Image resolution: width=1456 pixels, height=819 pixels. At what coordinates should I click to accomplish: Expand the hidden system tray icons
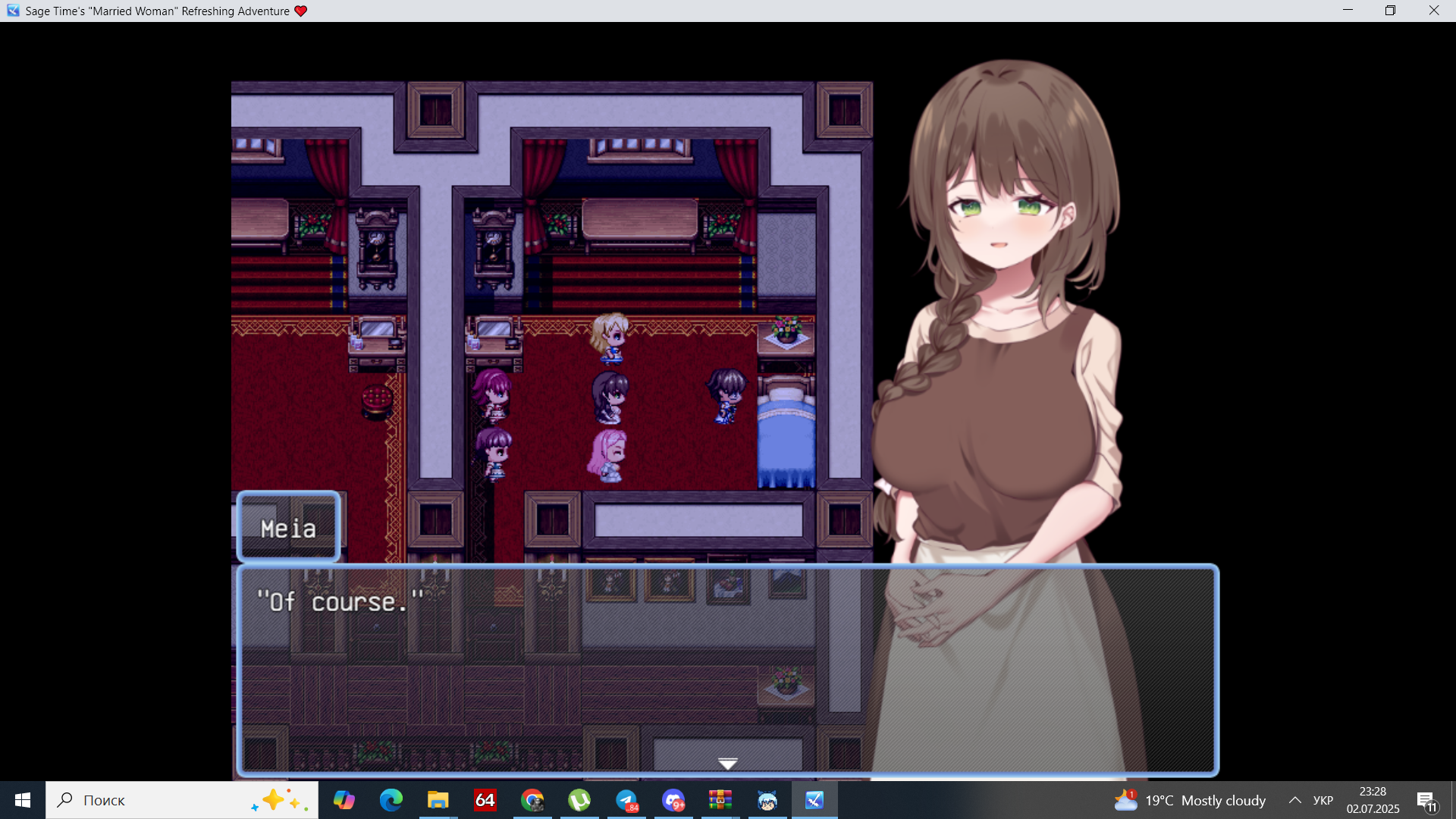click(1295, 800)
